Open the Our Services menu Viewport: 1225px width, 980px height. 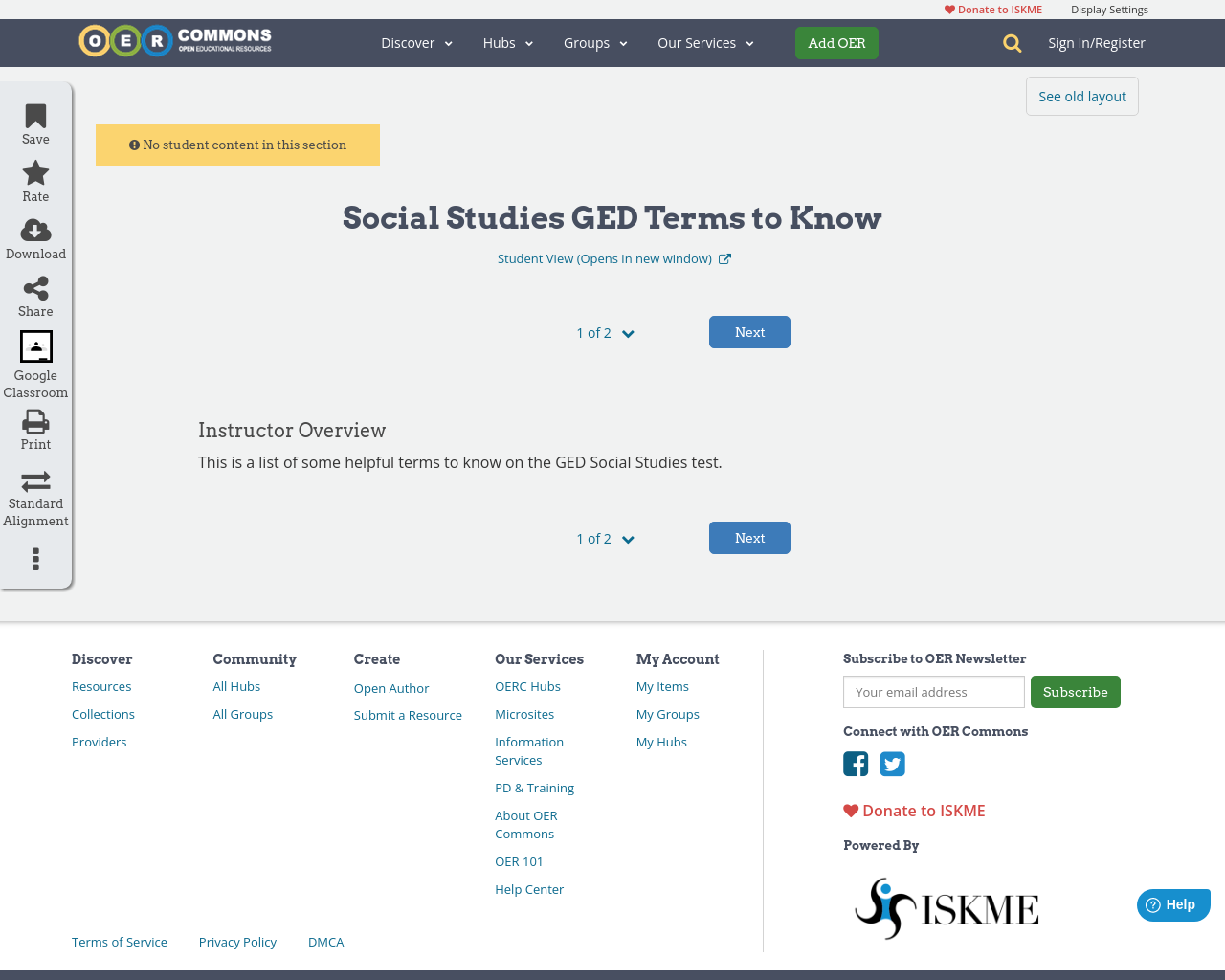click(x=705, y=43)
